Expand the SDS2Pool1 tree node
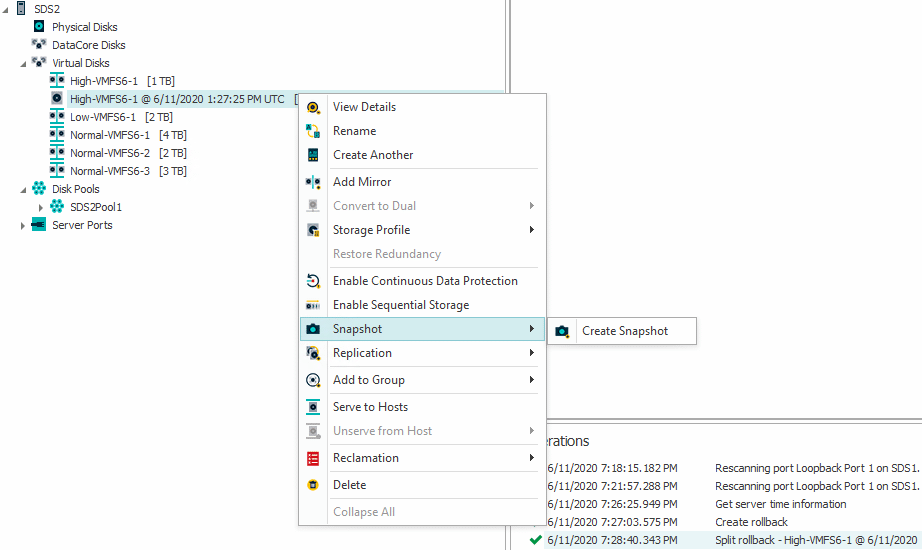 coord(41,207)
